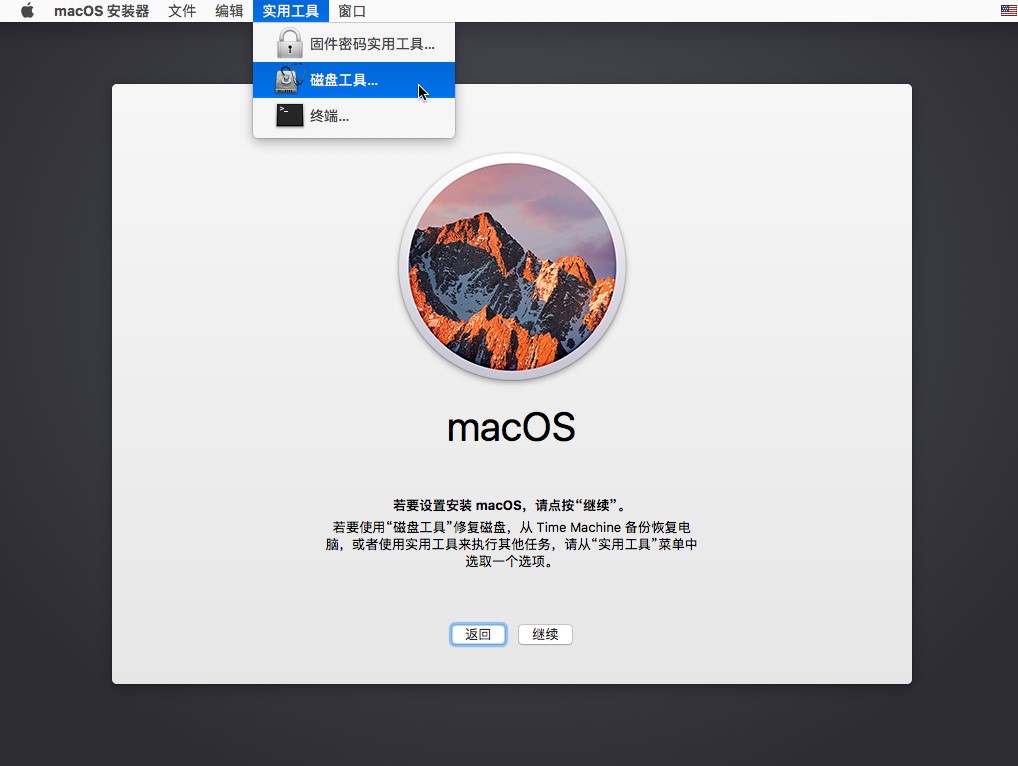Open the Apple menu icon
1018x766 pixels.
point(27,11)
